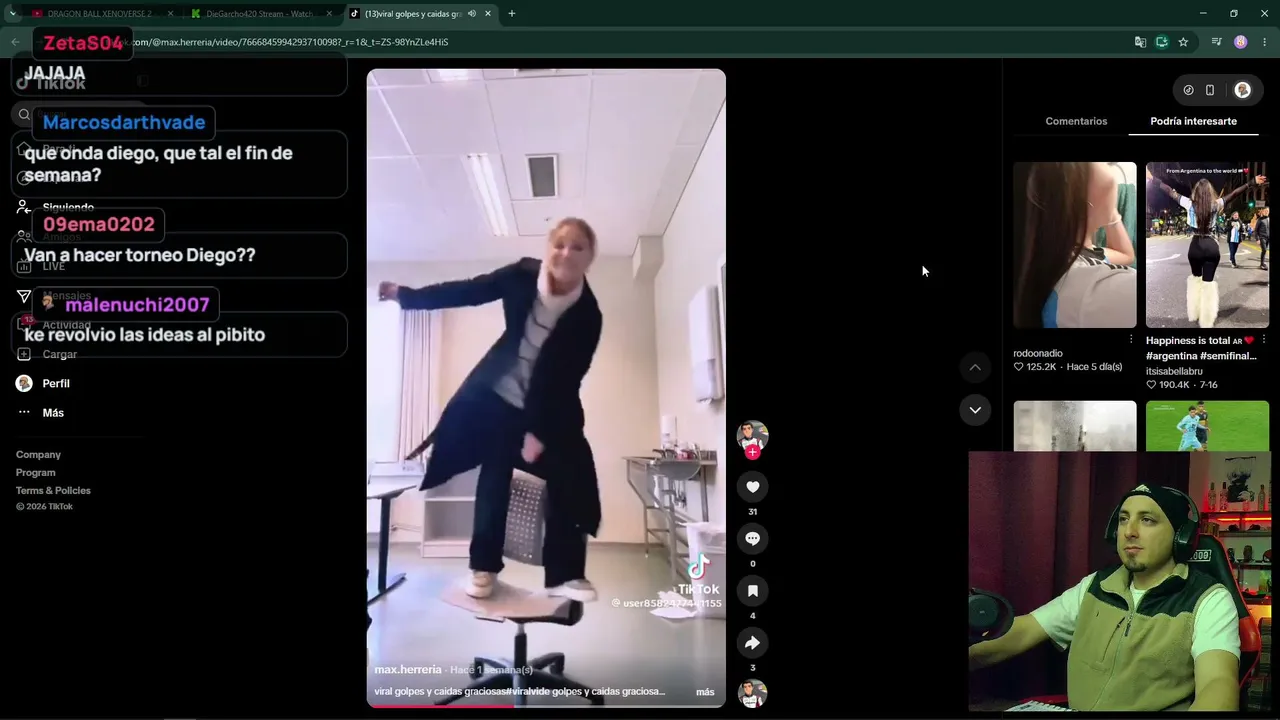Open the Company footer link
This screenshot has width=1280, height=720.
[38, 455]
